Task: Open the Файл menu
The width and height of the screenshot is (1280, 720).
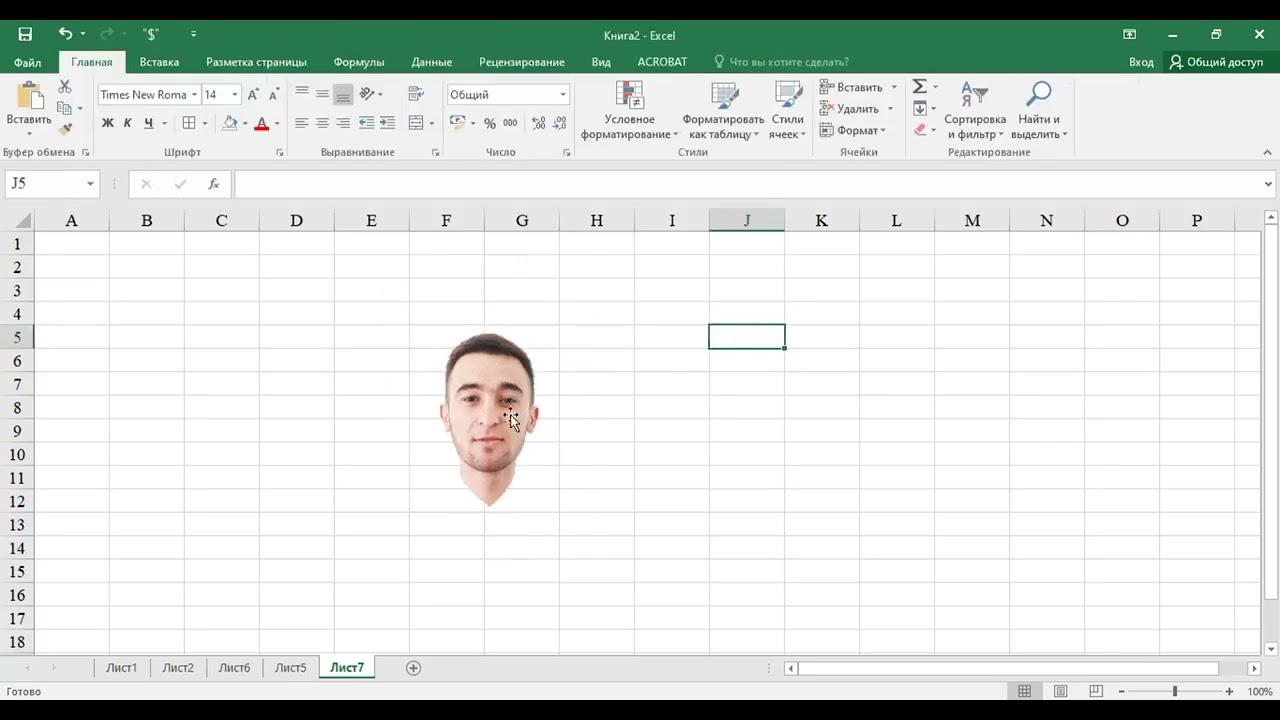Action: pyautogui.click(x=27, y=62)
